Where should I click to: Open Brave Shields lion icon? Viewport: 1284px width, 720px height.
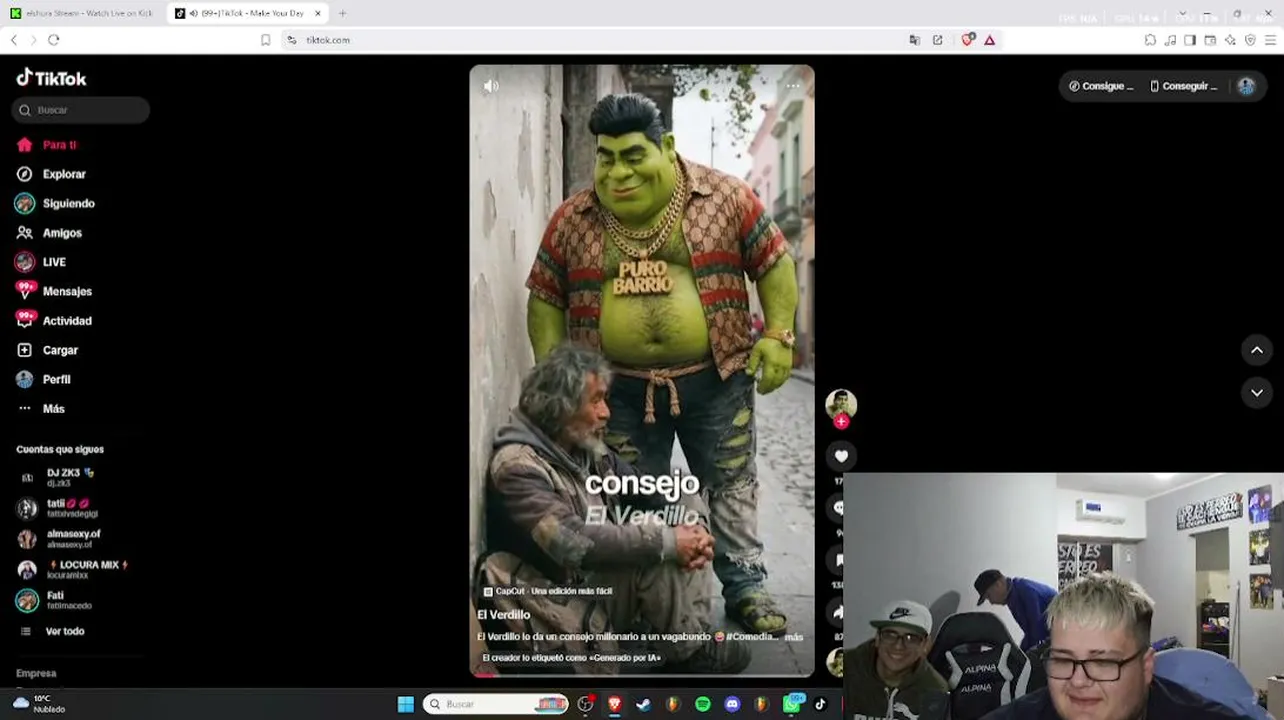pyautogui.click(x=967, y=40)
